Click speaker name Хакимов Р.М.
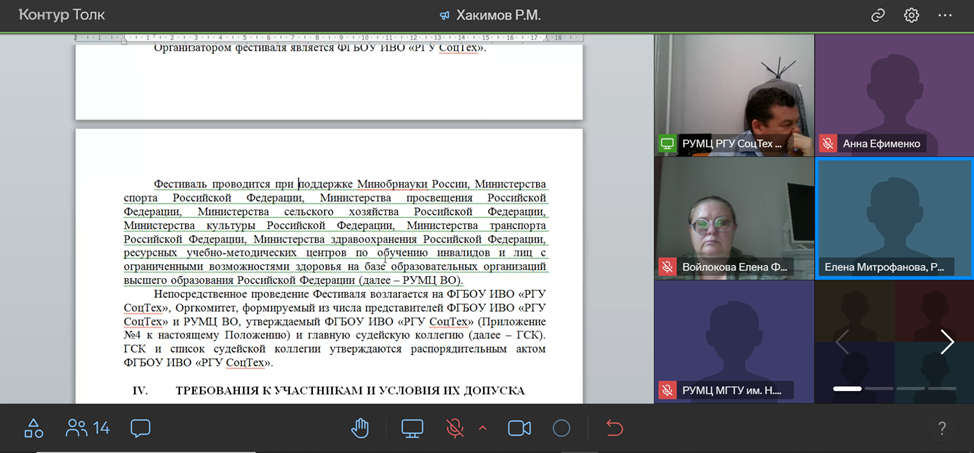Screen dimensions: 974x453 click(499, 16)
